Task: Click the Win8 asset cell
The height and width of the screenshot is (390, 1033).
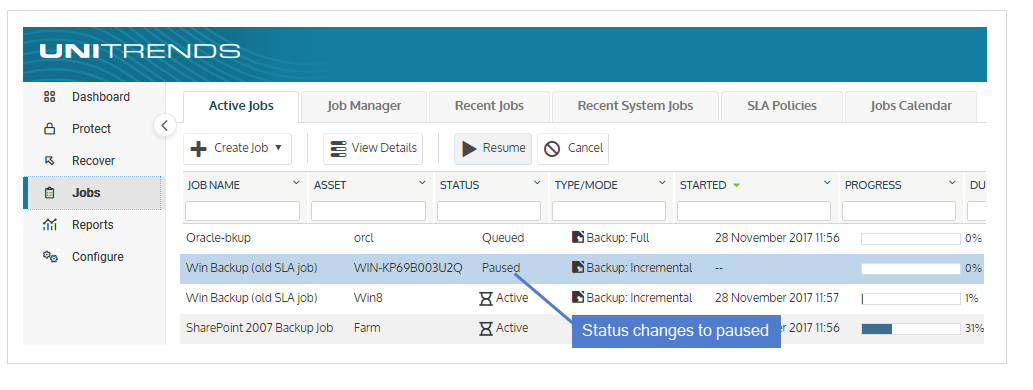Action: point(368,298)
